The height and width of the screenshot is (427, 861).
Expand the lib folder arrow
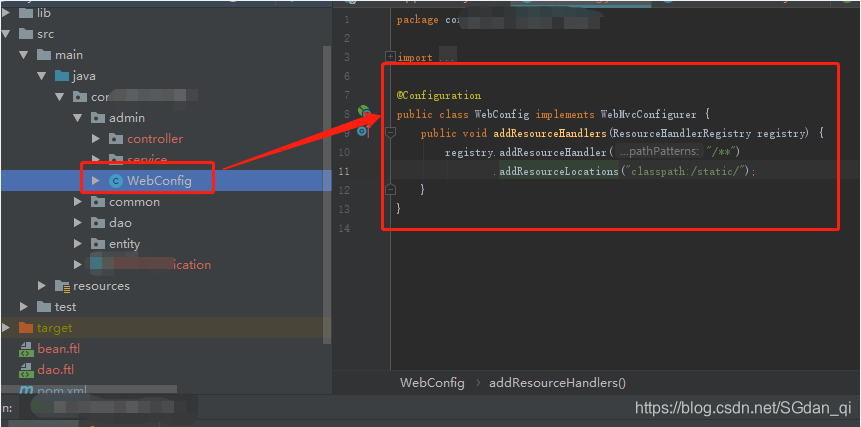[x=5, y=12]
